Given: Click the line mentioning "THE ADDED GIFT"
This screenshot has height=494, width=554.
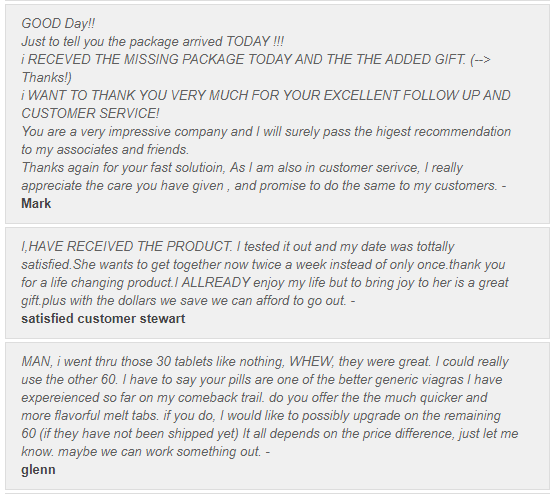Looking at the screenshot, I should coord(256,59).
